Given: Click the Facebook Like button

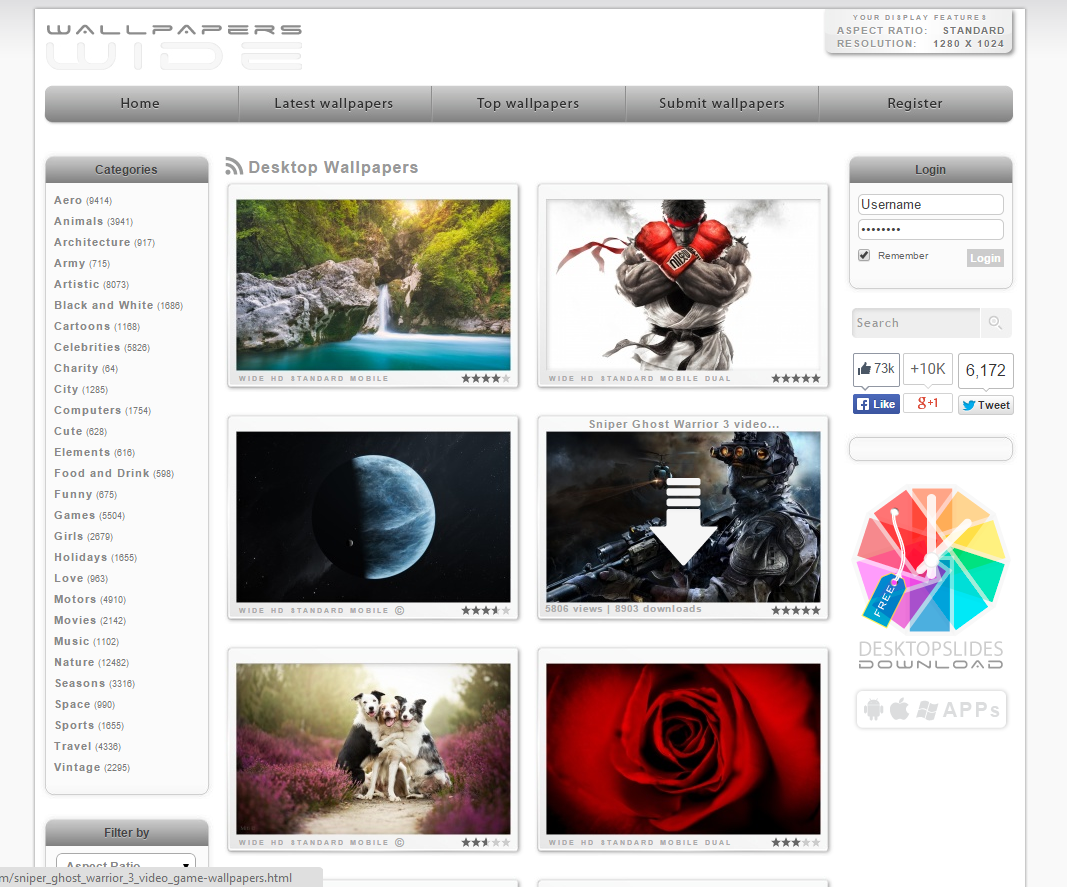Looking at the screenshot, I should pyautogui.click(x=876, y=405).
